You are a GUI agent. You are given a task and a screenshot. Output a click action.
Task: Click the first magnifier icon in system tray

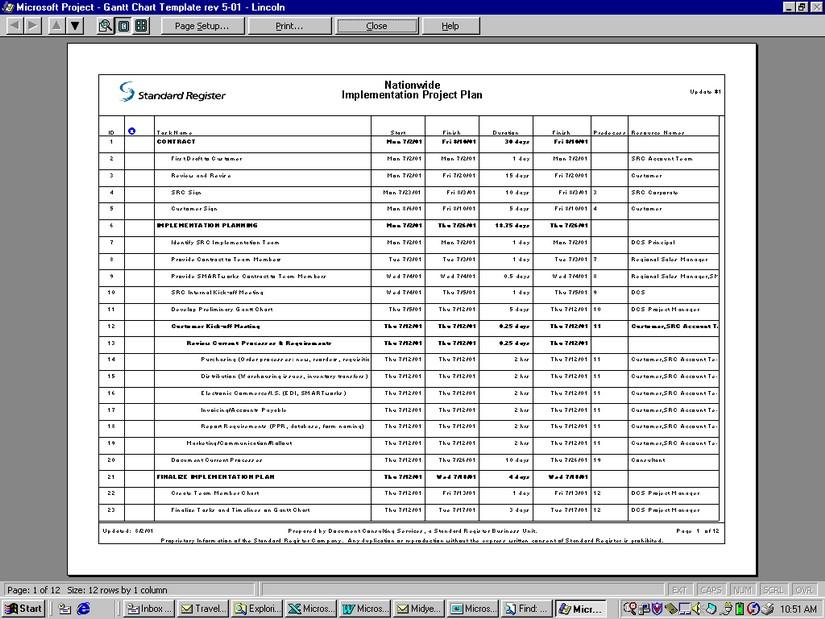(x=629, y=609)
